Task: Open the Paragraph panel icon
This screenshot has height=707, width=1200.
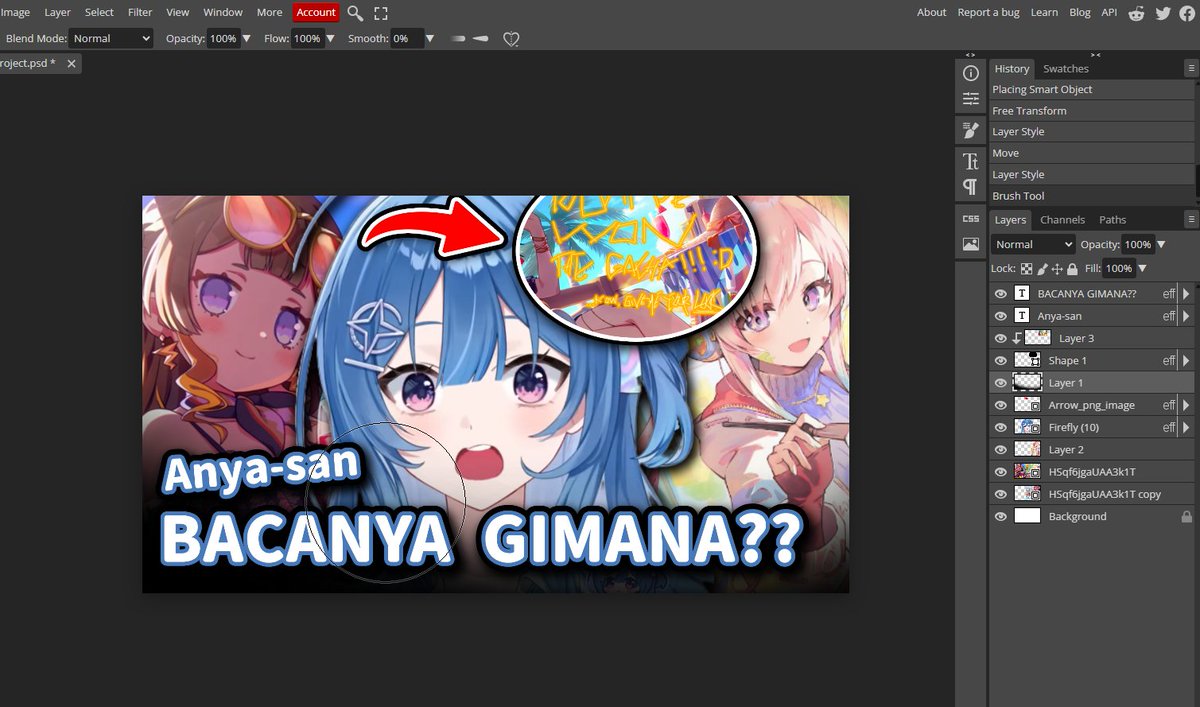Action: pos(971,187)
